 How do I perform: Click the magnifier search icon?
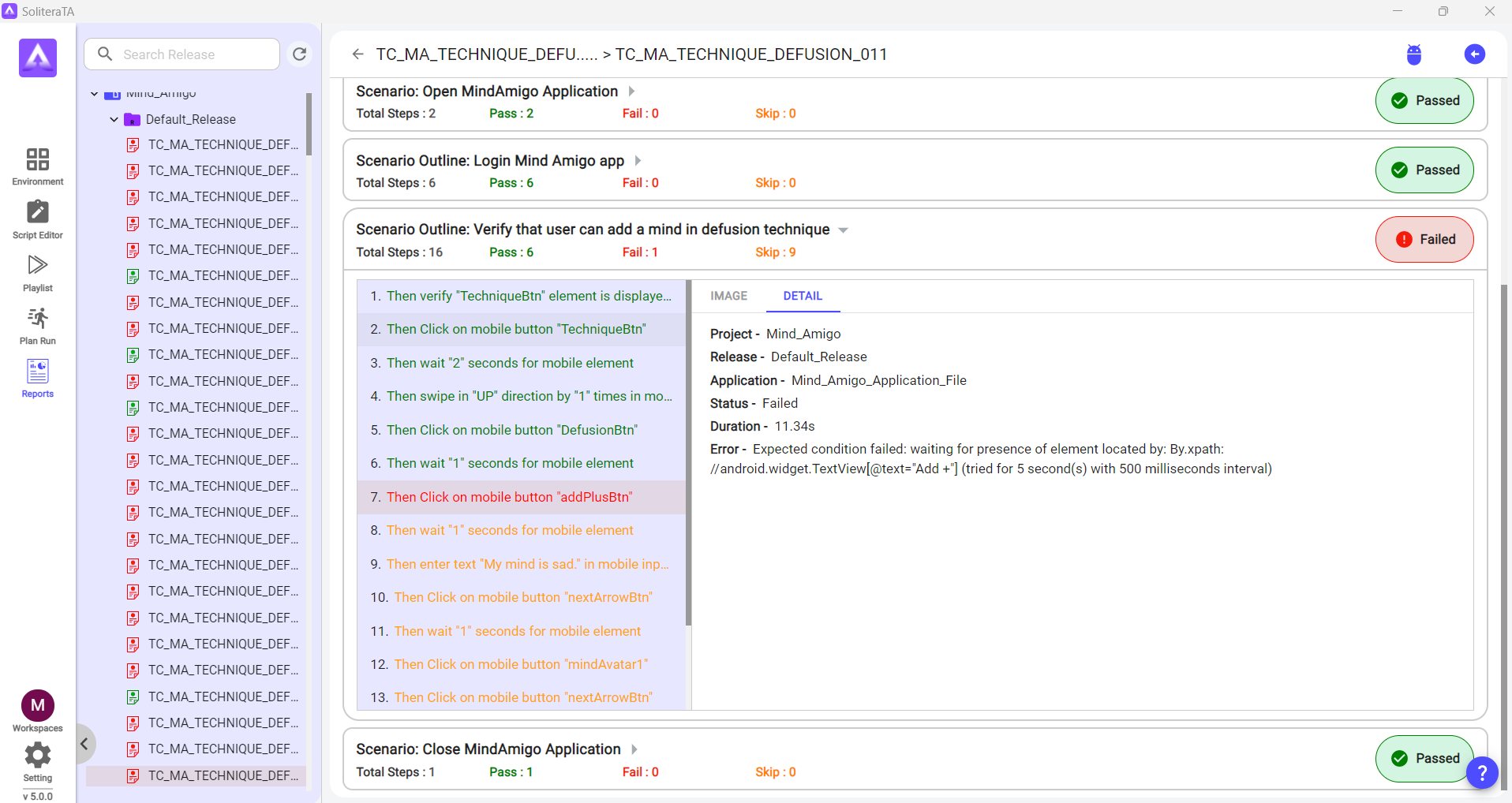tap(105, 54)
